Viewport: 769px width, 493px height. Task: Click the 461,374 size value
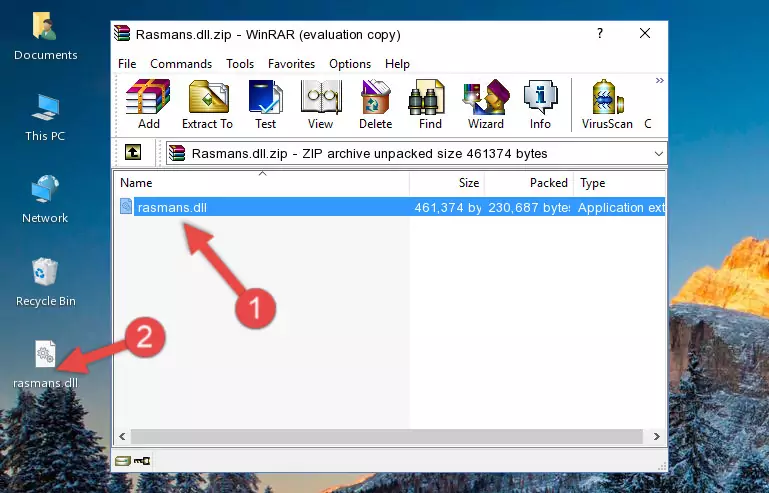click(x=448, y=208)
